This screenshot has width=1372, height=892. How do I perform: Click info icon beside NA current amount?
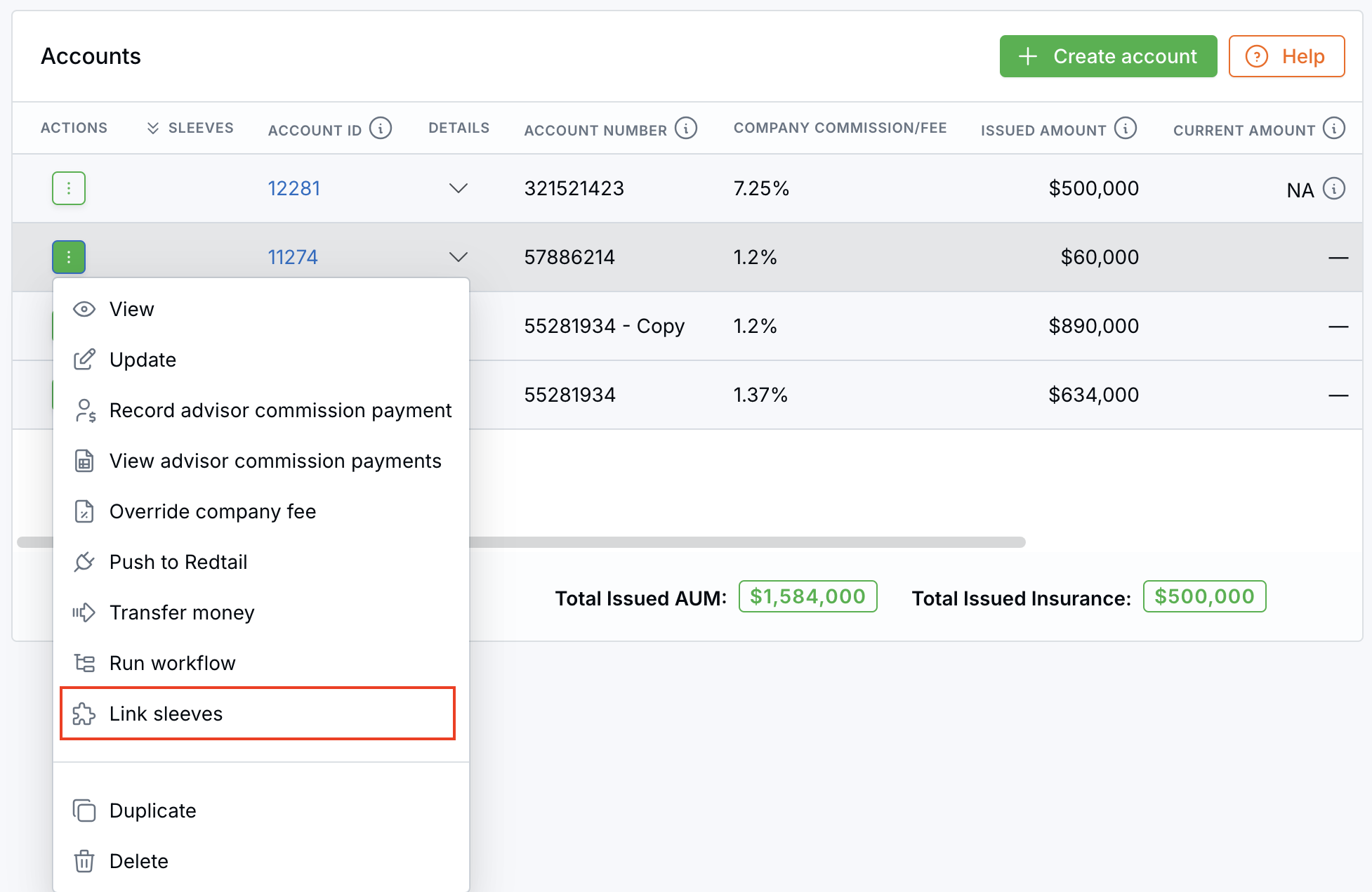coord(1334,189)
